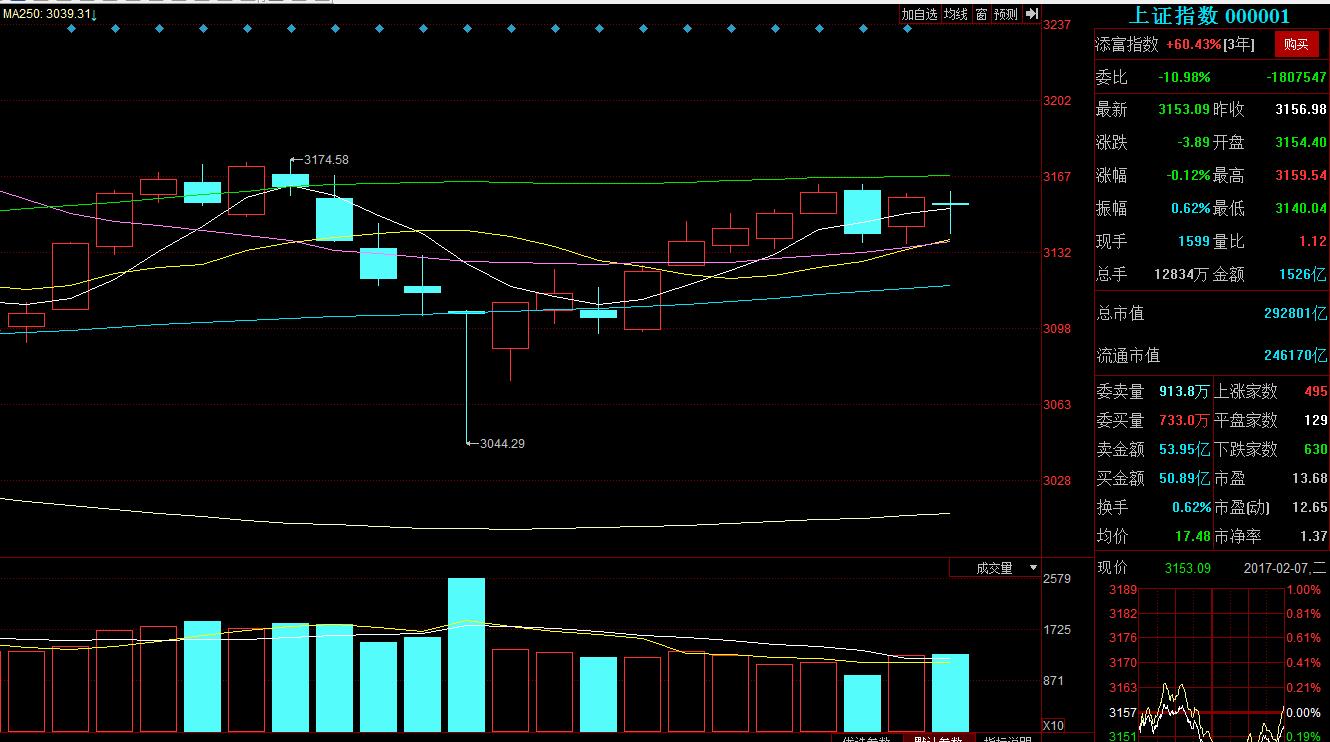This screenshot has height=742, width=1330.
Task: Select the 最低 value 3140.04
Action: coord(1300,208)
